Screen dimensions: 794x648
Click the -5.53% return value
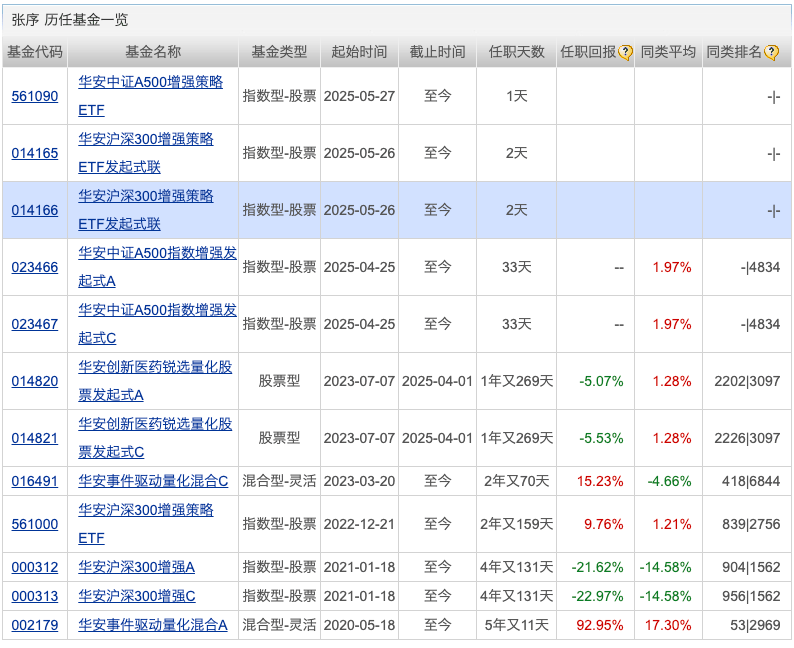click(x=601, y=438)
